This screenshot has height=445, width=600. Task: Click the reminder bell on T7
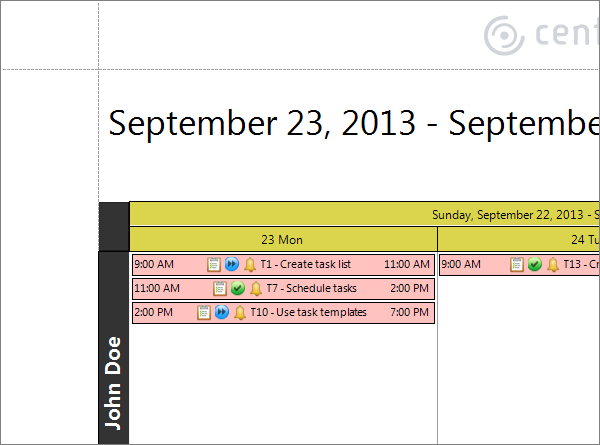(x=256, y=288)
